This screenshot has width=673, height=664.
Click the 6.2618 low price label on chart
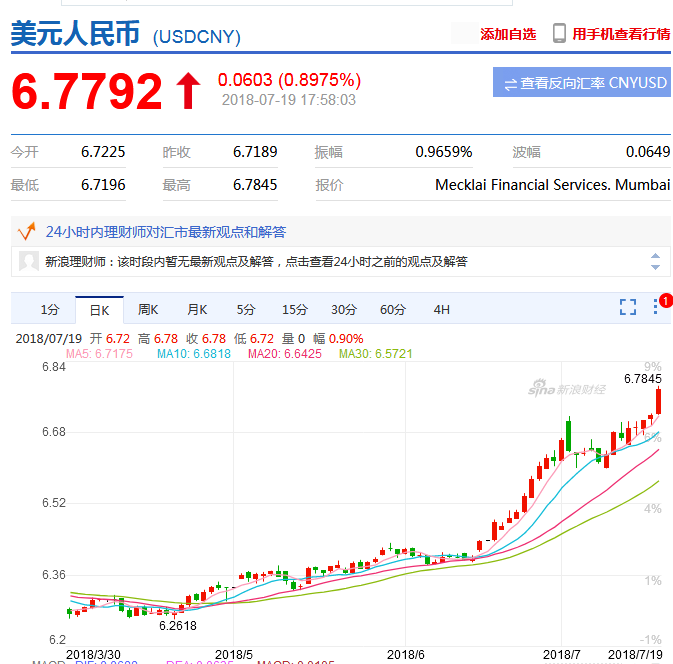178,626
